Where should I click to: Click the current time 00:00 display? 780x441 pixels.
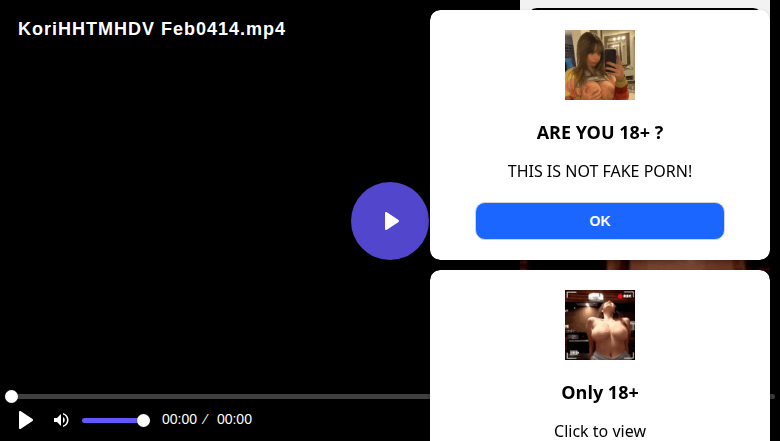tap(180, 419)
